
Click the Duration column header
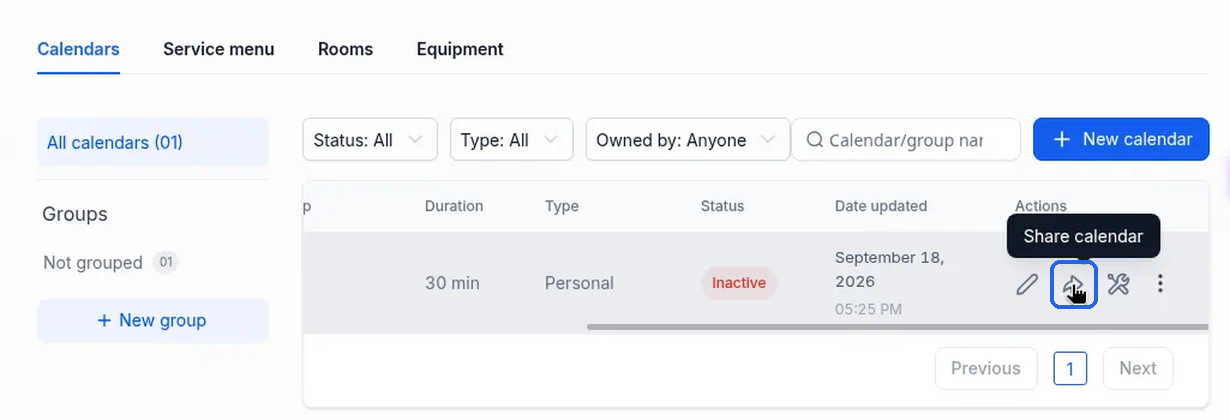(454, 206)
